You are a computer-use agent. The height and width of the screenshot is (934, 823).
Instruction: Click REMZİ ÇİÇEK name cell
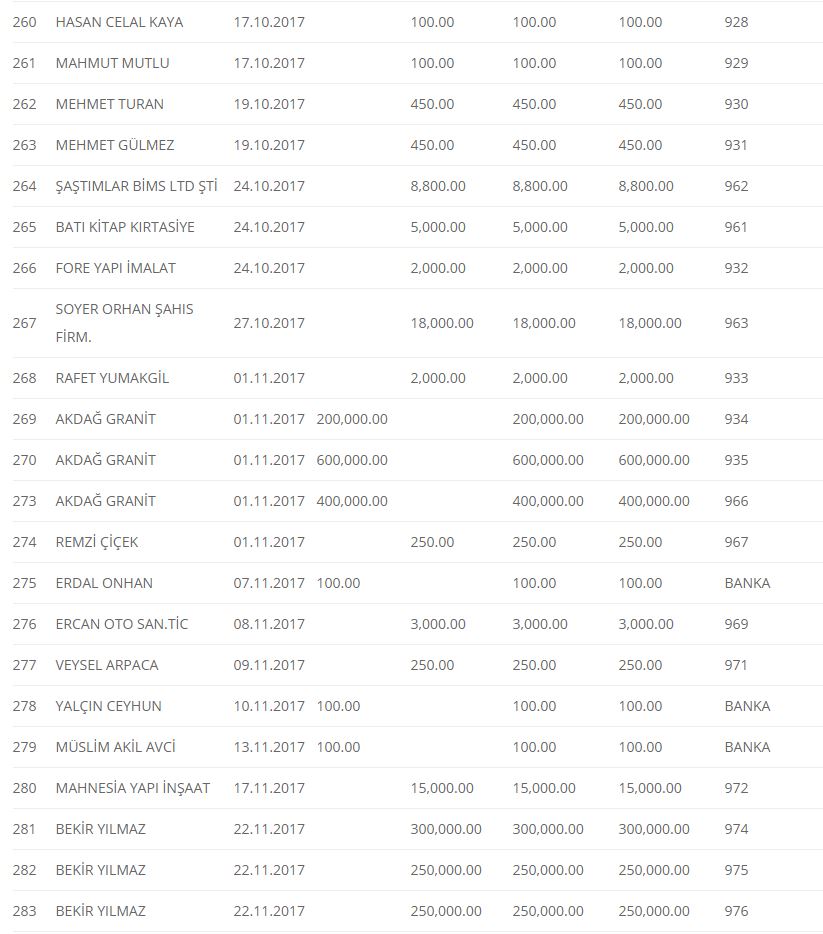point(97,542)
